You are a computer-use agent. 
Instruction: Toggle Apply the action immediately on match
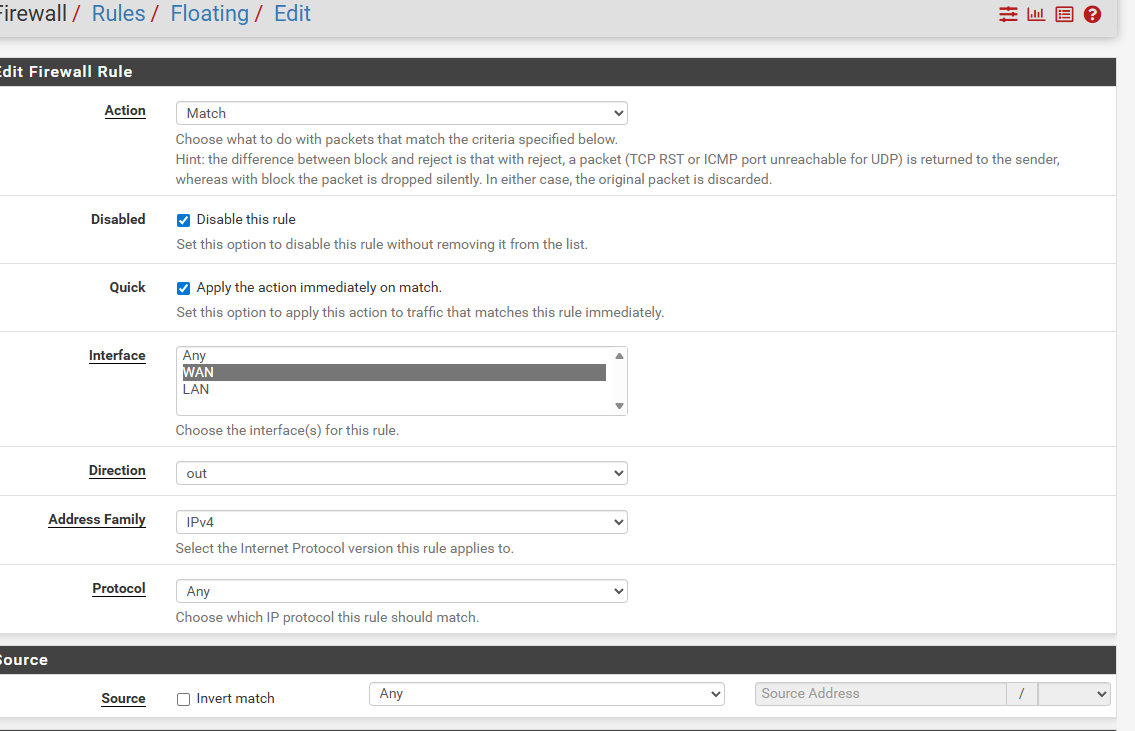183,288
